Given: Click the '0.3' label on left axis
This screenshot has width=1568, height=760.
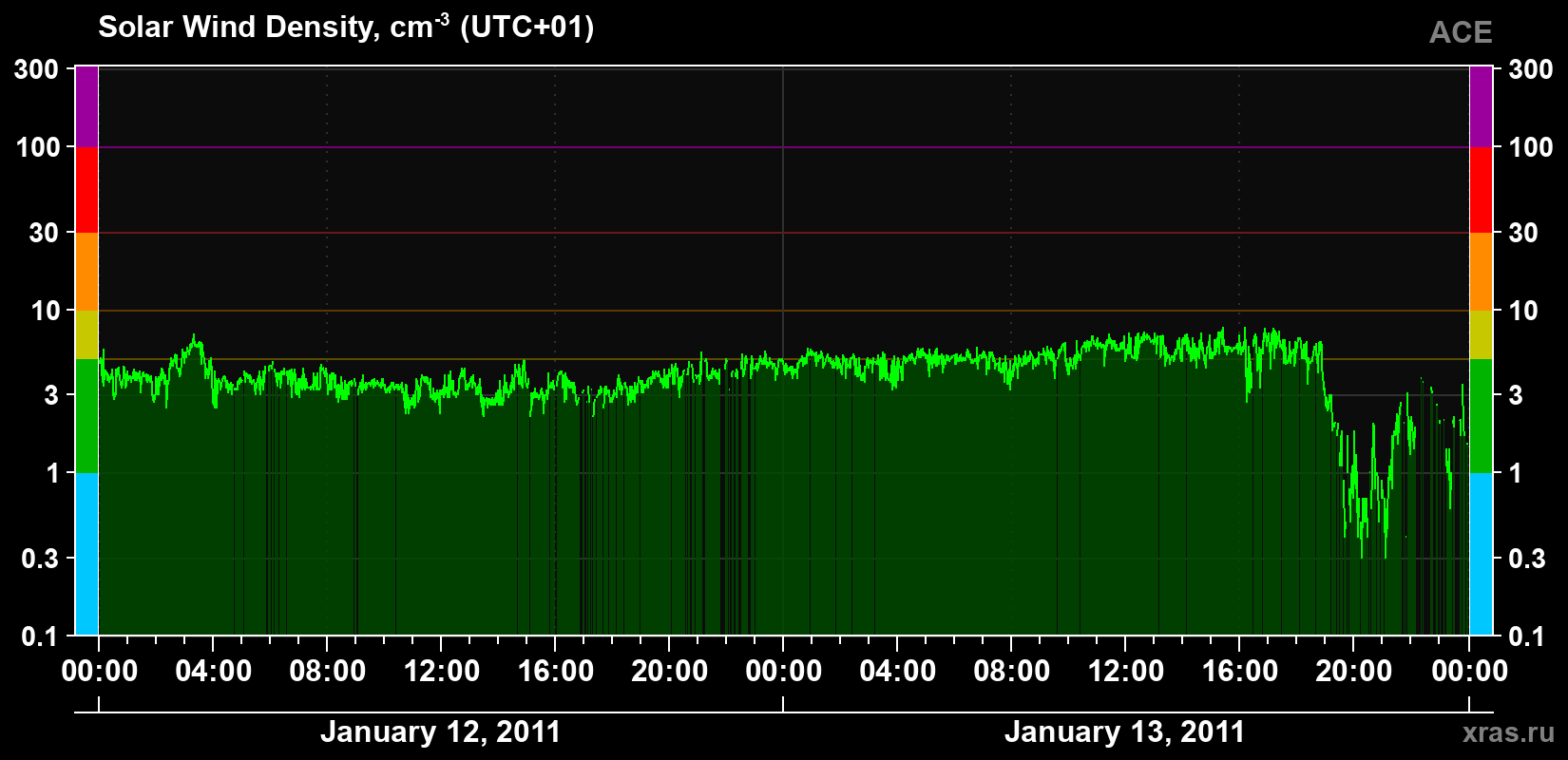Looking at the screenshot, I should coord(41,559).
